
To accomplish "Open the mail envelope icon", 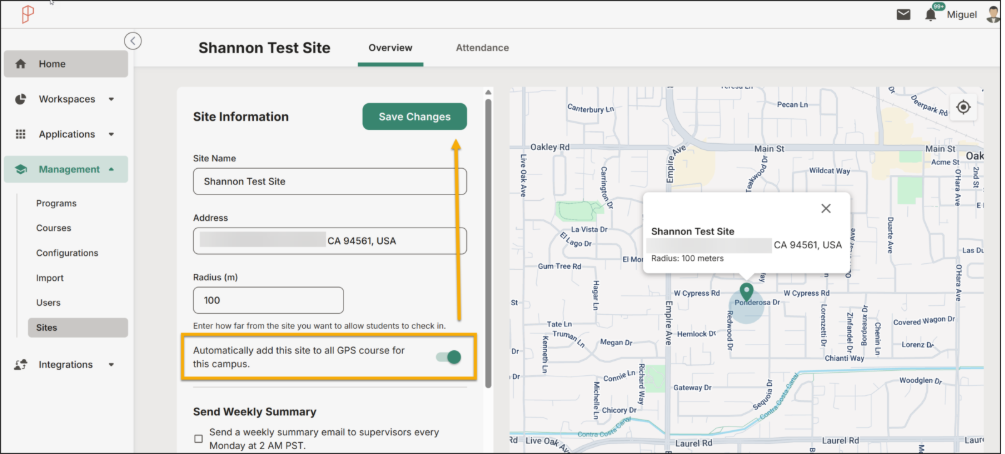I will [903, 15].
